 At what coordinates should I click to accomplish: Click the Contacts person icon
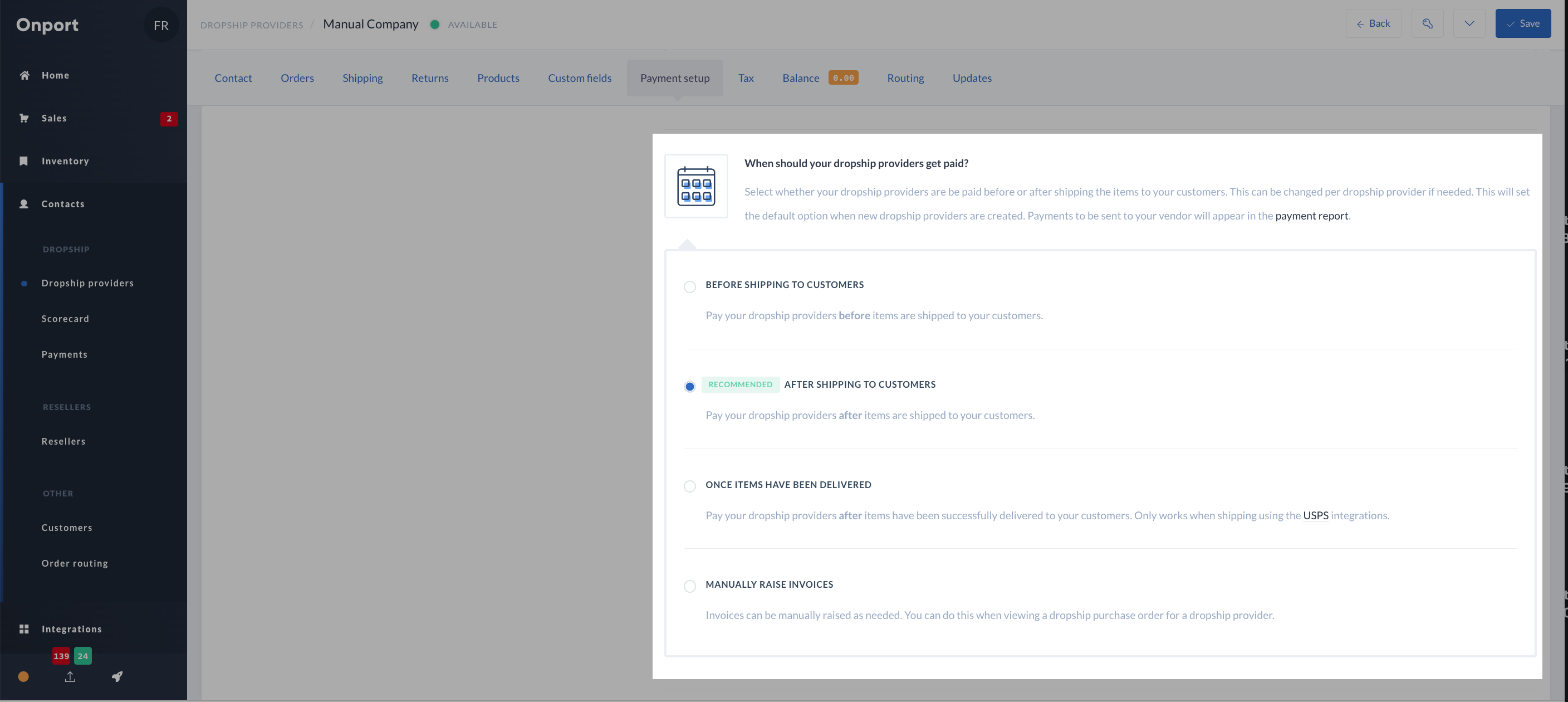coord(24,204)
